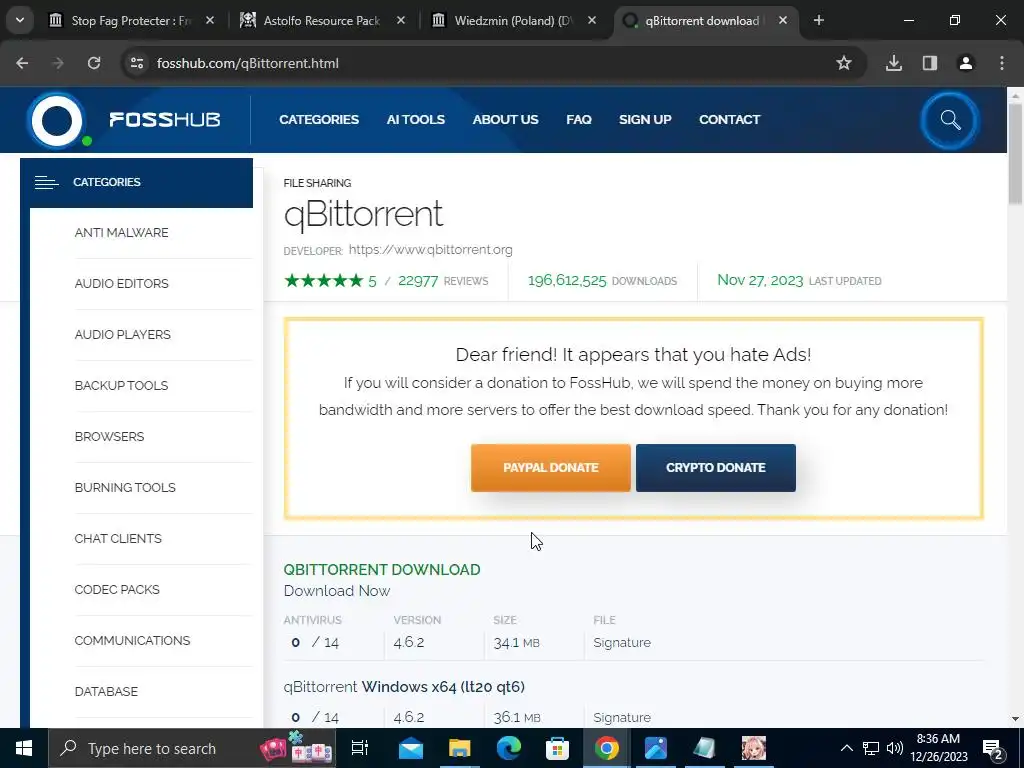Click Sign Up in the navigation bar
Screen dimensions: 1024x768
(x=645, y=120)
